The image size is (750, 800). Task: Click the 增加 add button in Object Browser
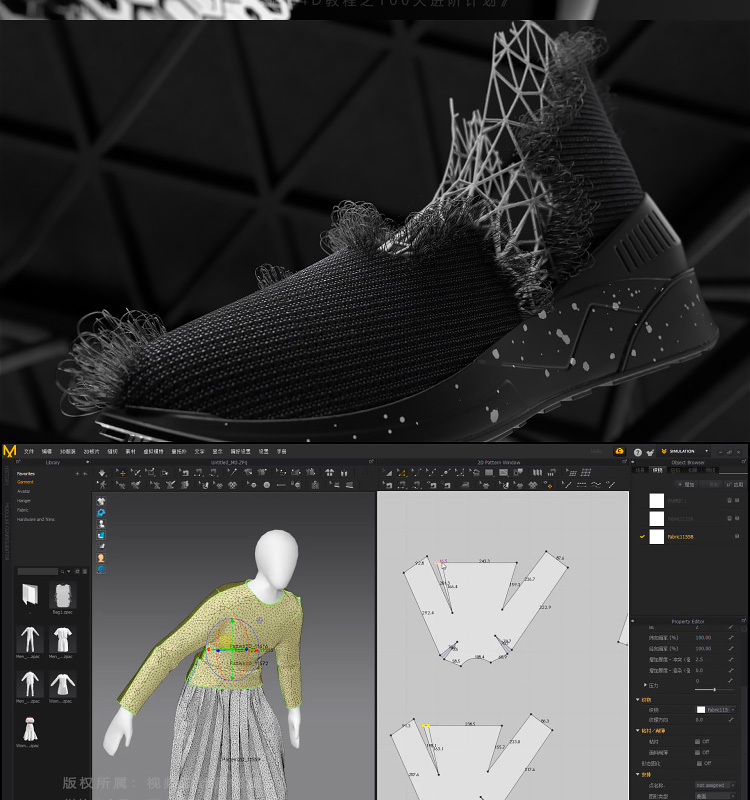tap(687, 484)
